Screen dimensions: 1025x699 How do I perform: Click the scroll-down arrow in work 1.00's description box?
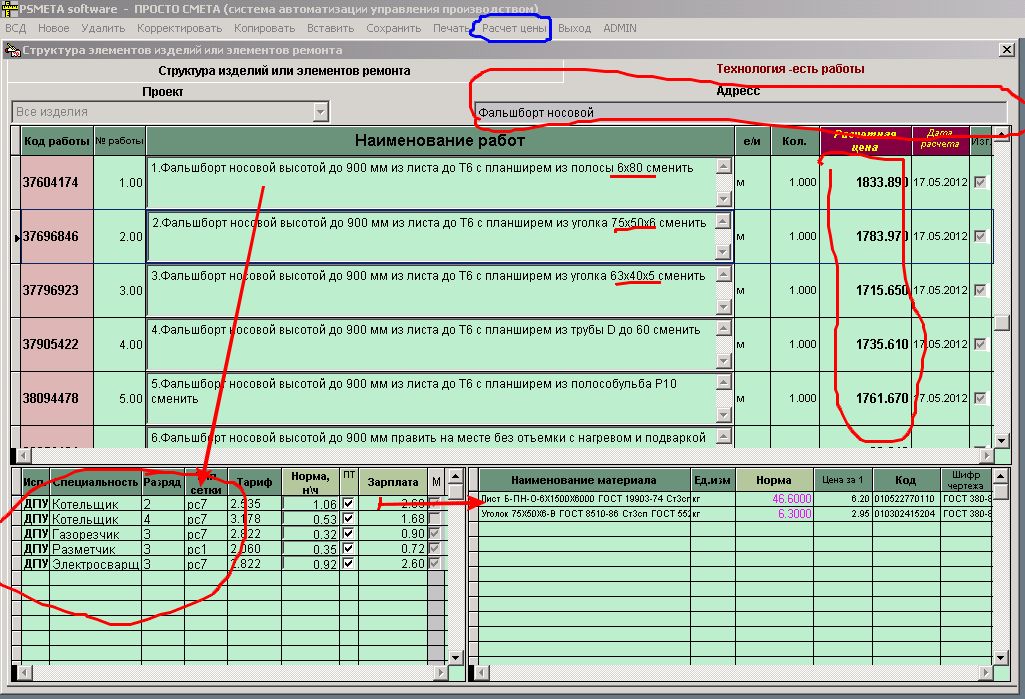click(724, 198)
